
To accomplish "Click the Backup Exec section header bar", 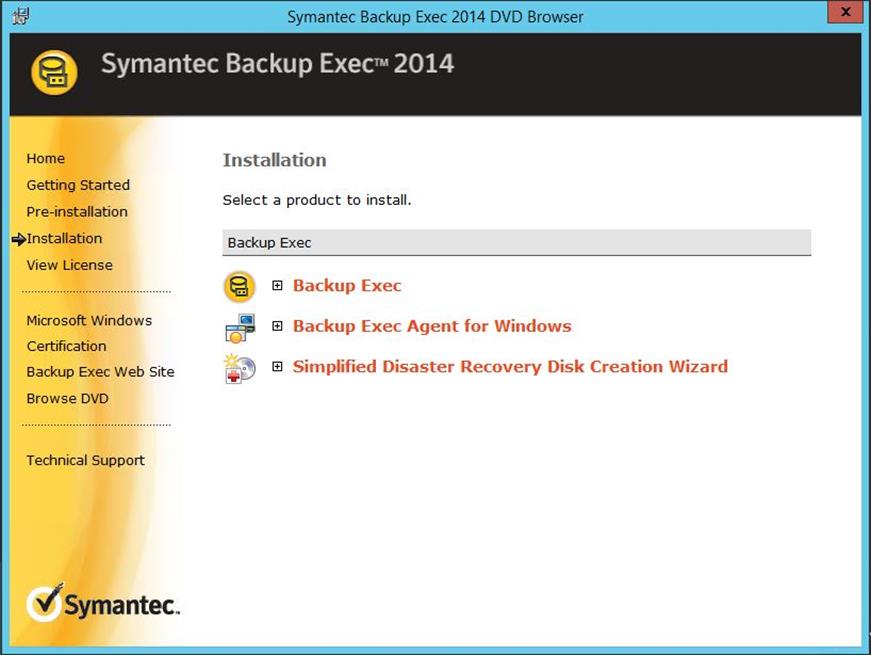I will click(517, 243).
